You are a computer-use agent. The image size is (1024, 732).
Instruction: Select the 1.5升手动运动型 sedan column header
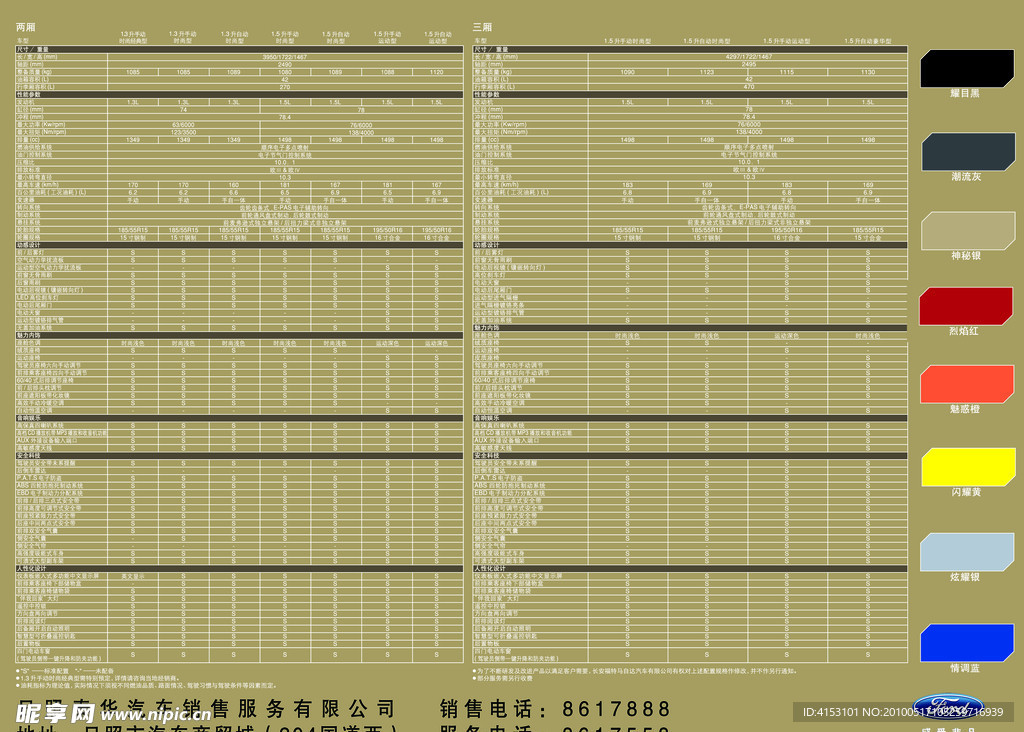(x=787, y=40)
